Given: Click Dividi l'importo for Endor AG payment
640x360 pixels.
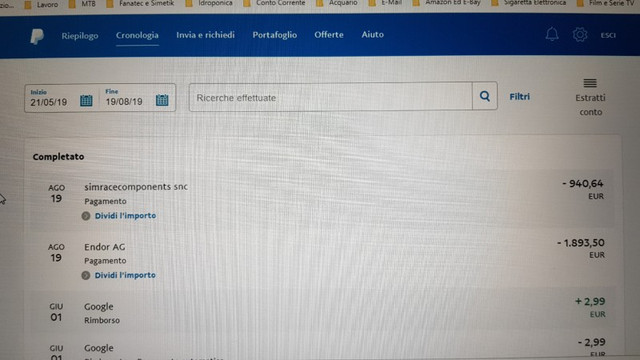Looking at the screenshot, I should pos(125,276).
